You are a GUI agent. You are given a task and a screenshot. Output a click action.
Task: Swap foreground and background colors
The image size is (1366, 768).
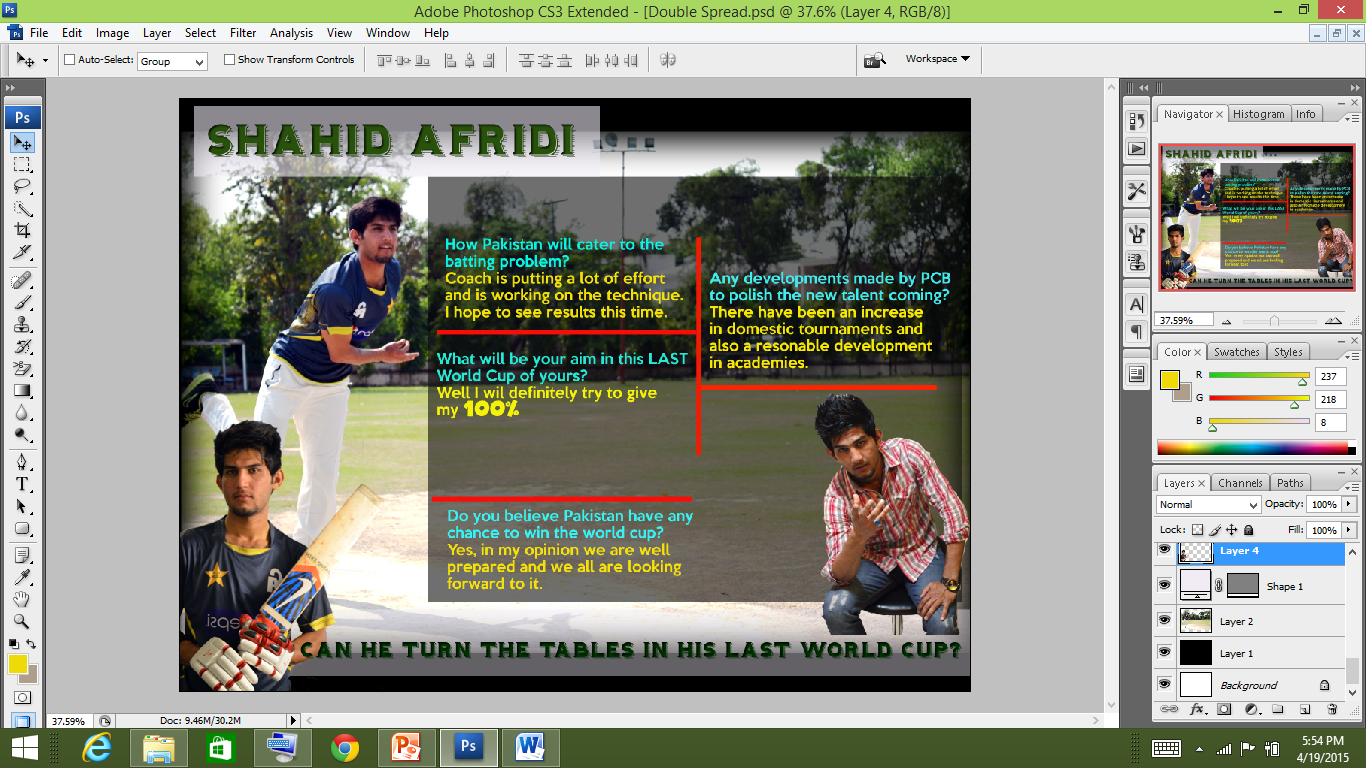(x=31, y=644)
